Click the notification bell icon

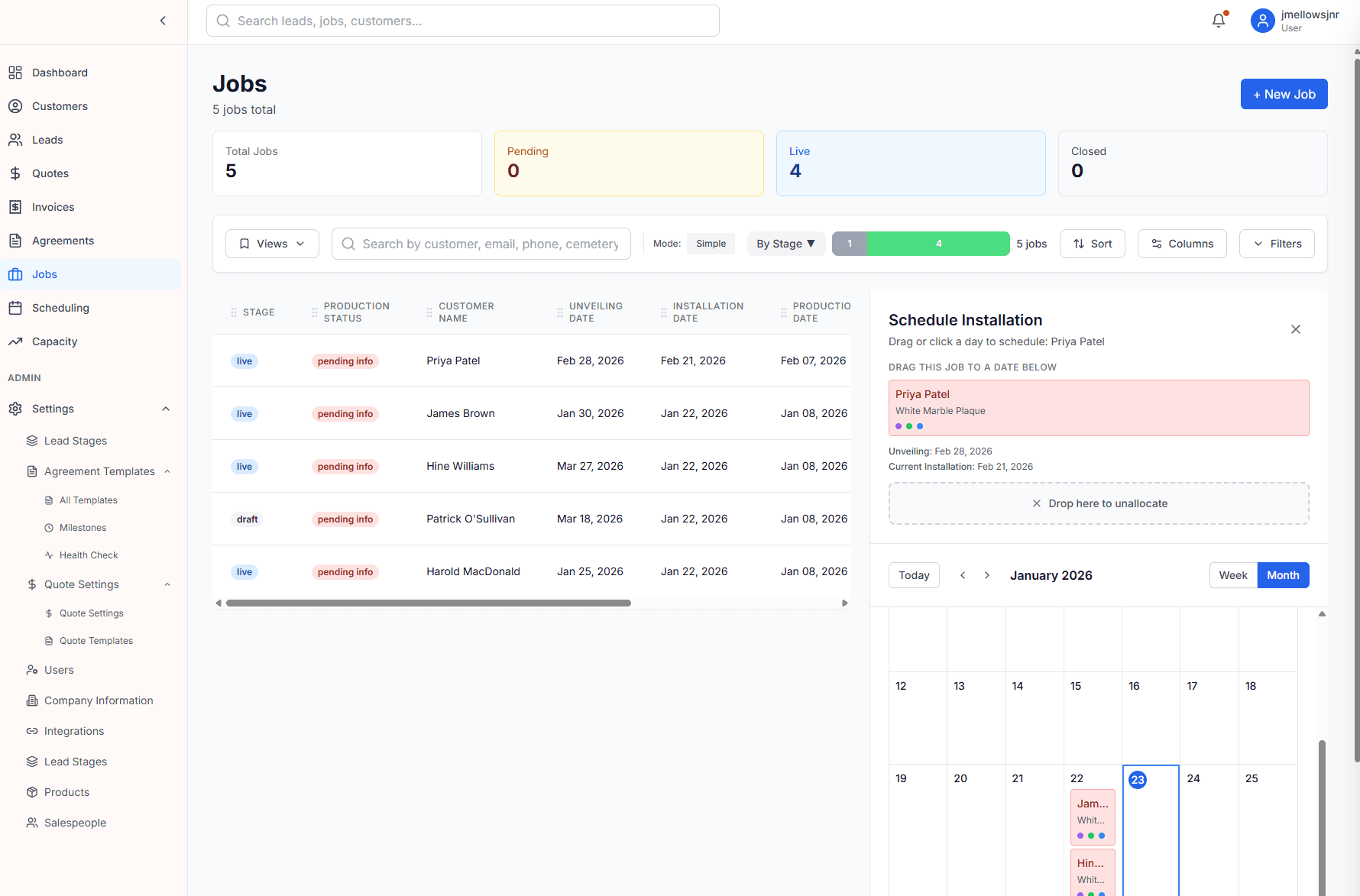(1218, 21)
